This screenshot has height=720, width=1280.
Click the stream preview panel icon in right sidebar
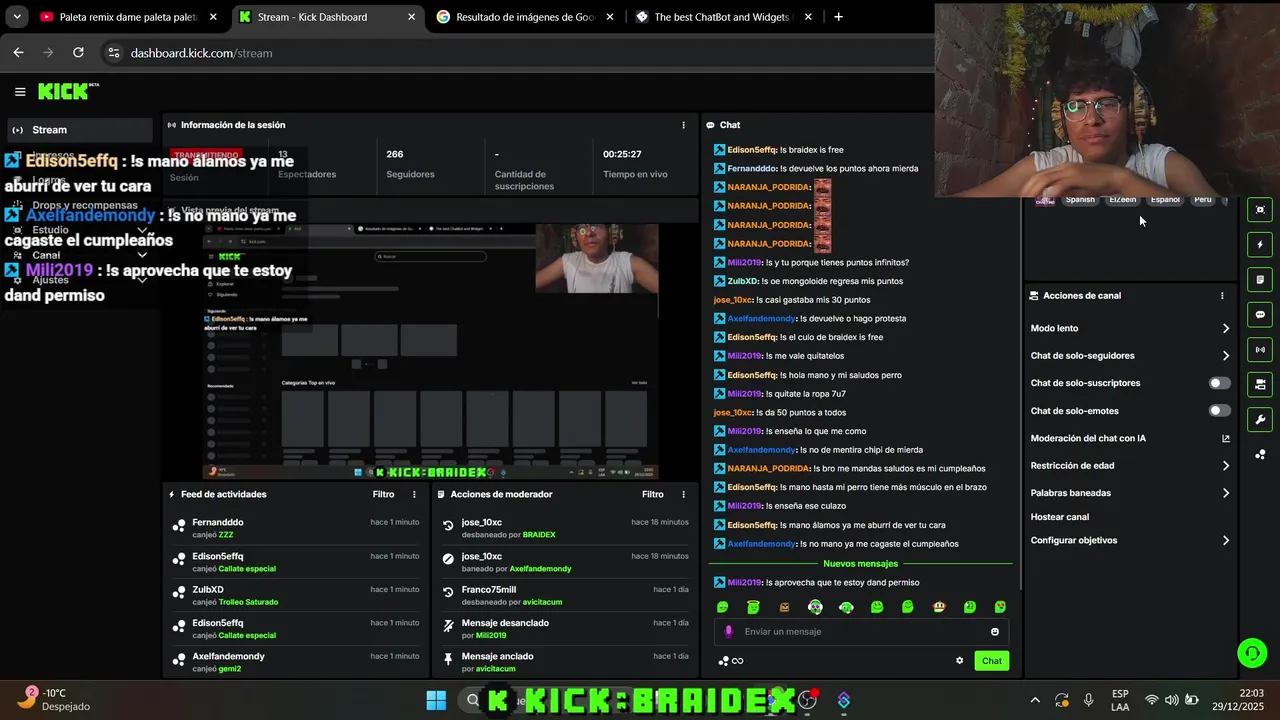click(x=1260, y=210)
